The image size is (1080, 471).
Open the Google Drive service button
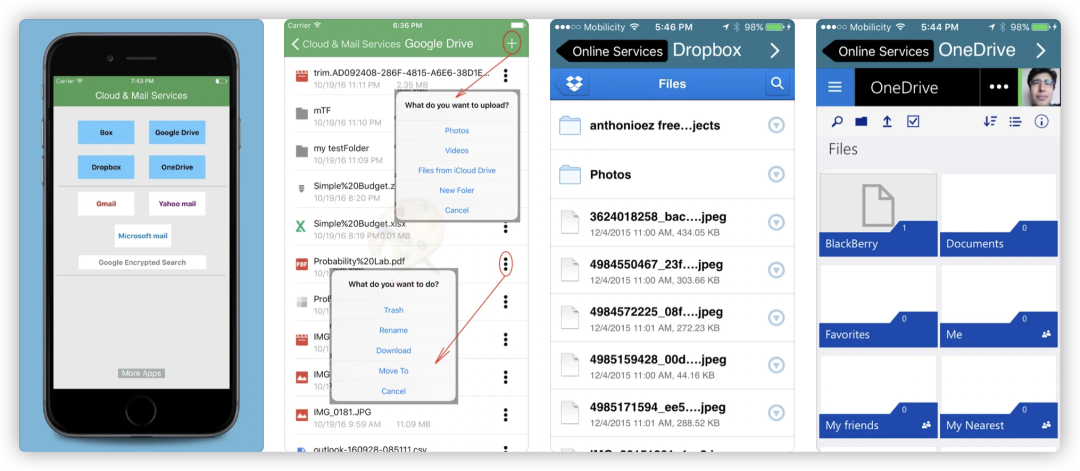pyautogui.click(x=177, y=132)
